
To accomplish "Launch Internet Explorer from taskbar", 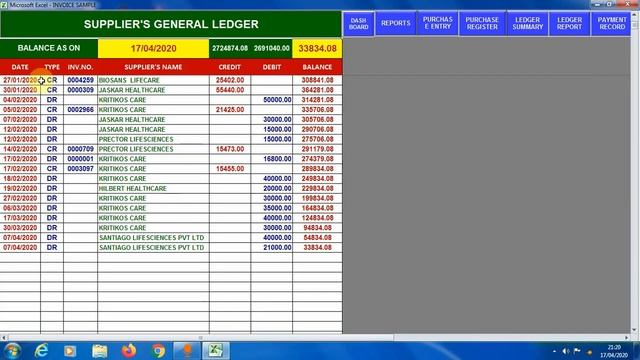I will tap(42, 351).
